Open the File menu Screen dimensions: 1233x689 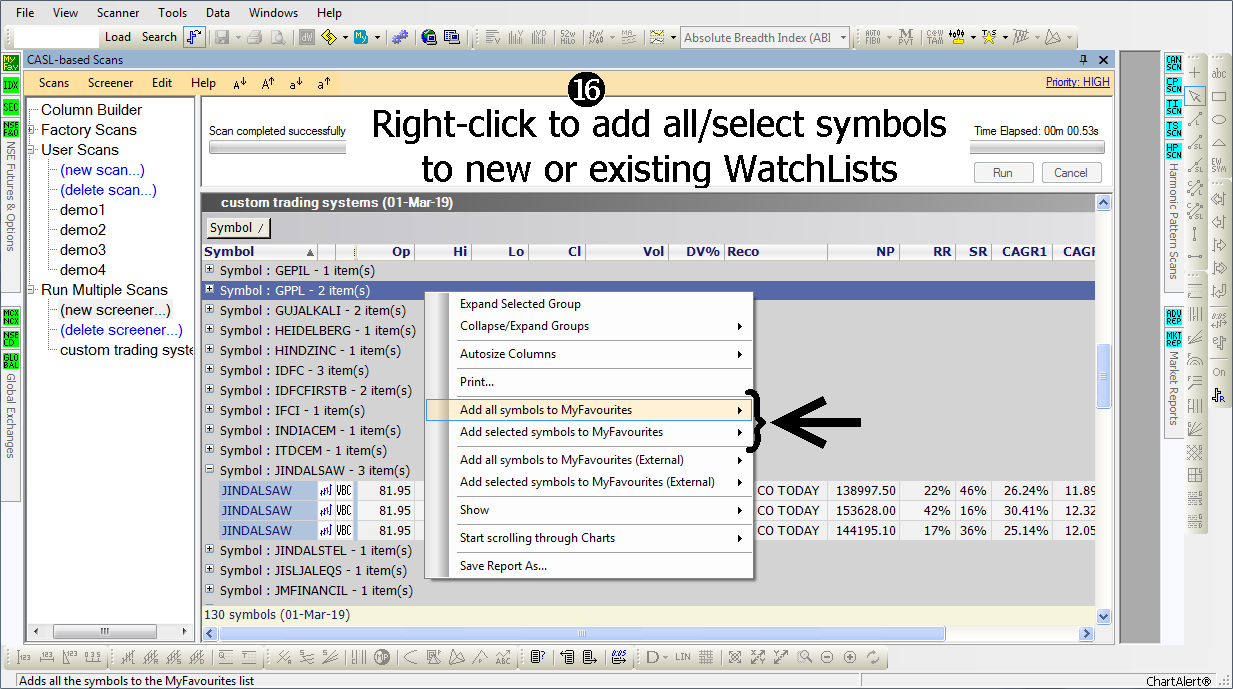26,13
